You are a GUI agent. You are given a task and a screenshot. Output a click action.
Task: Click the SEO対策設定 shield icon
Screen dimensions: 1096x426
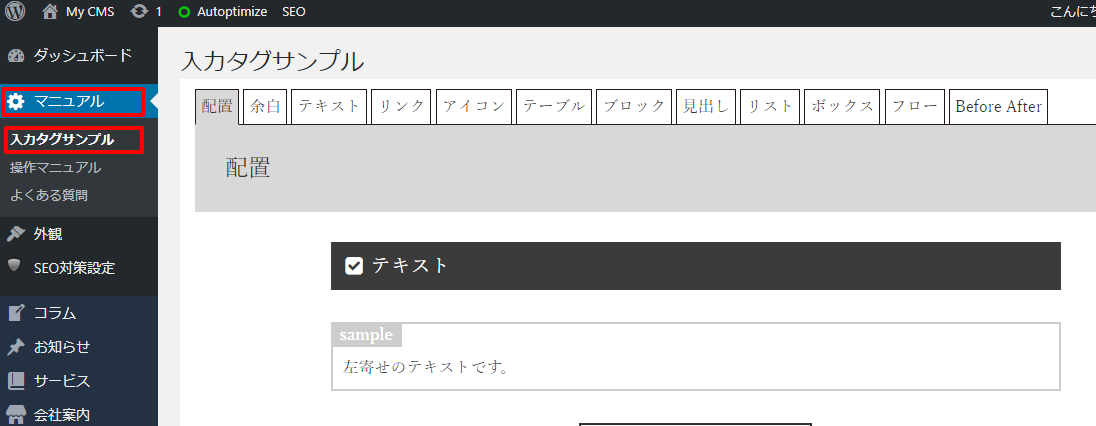(x=15, y=266)
